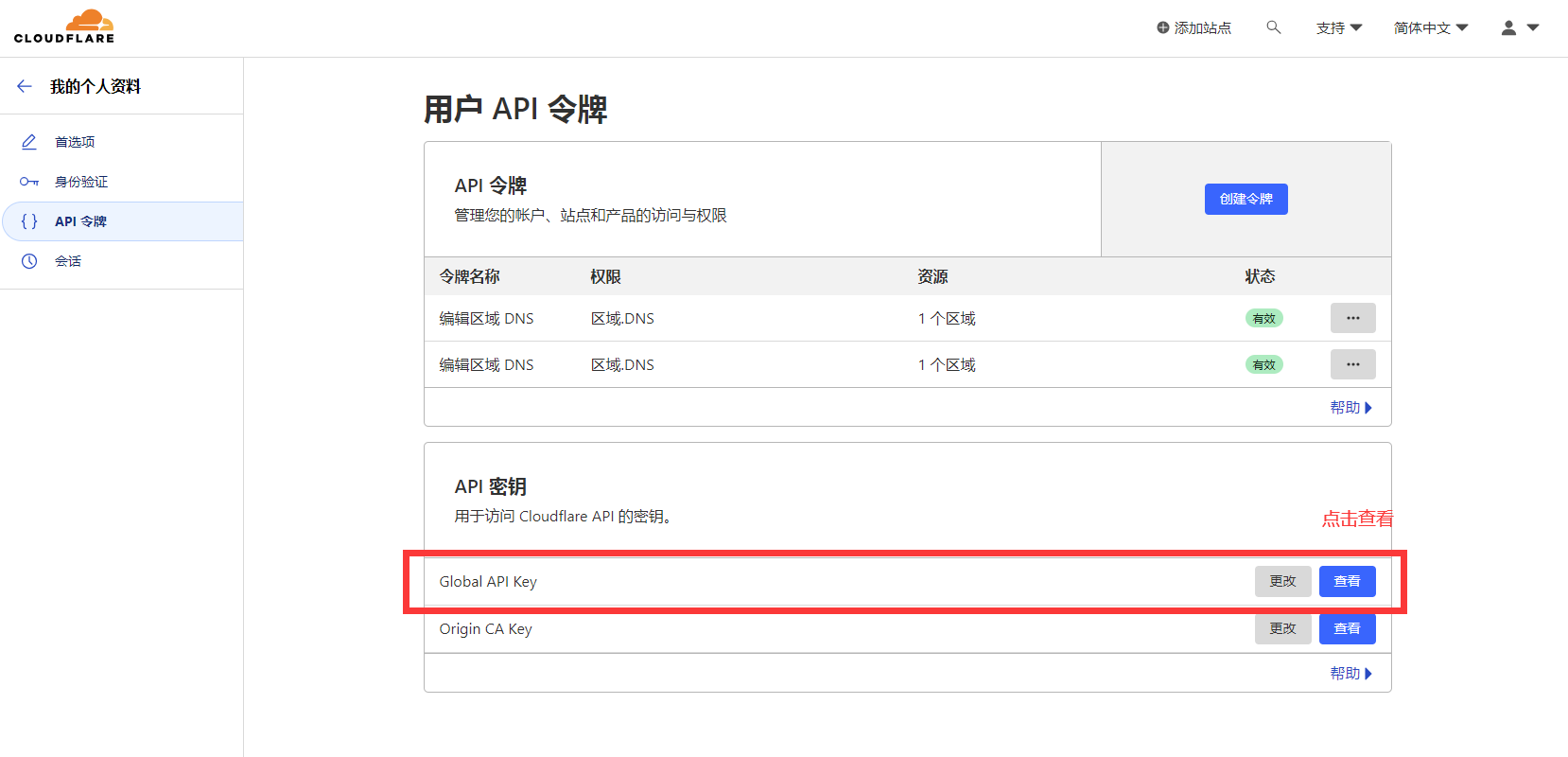Open the user account avatar menu
Screen dimensions: 1568x757
(x=1520, y=27)
